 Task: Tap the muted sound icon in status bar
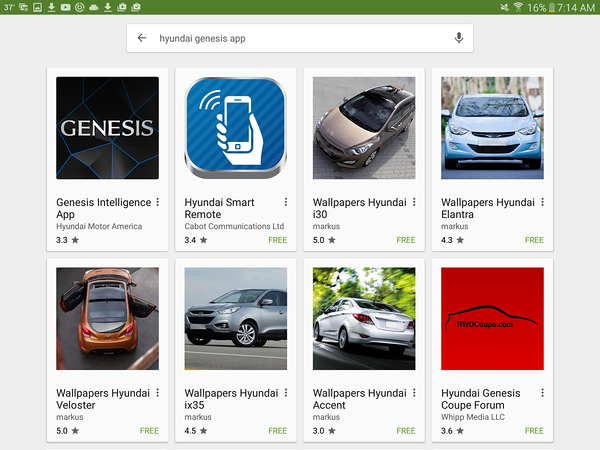[505, 7]
